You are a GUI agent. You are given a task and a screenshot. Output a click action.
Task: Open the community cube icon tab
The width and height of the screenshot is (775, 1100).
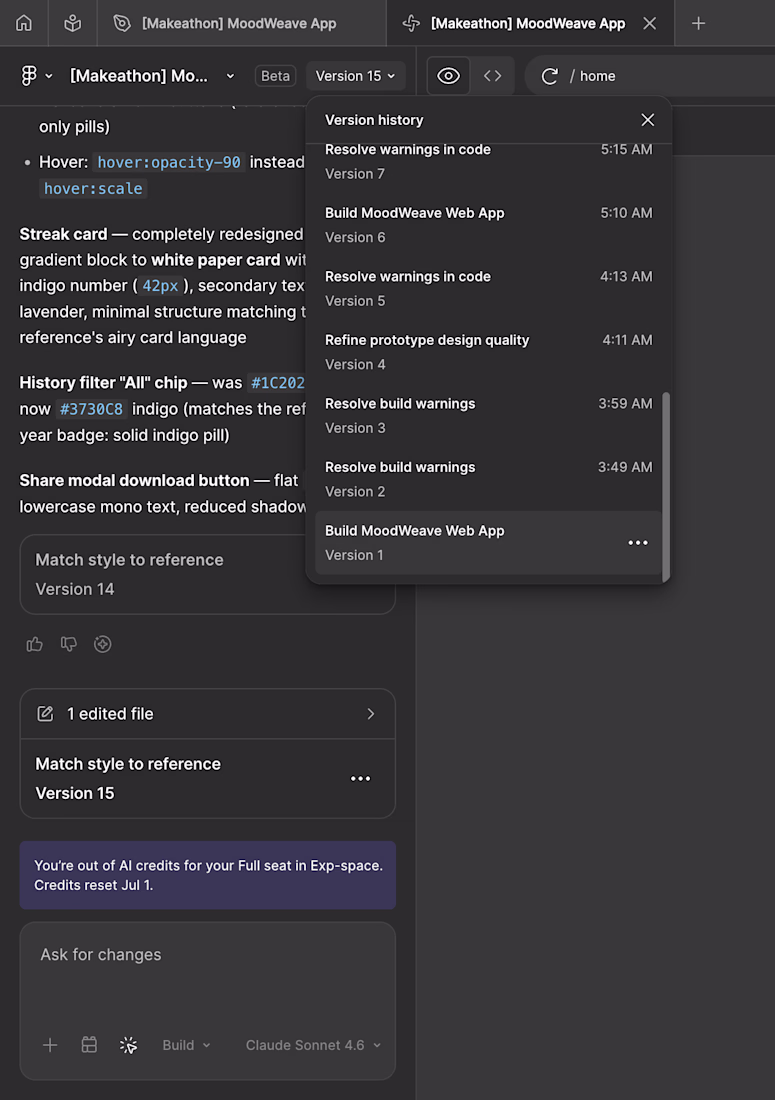pos(72,23)
